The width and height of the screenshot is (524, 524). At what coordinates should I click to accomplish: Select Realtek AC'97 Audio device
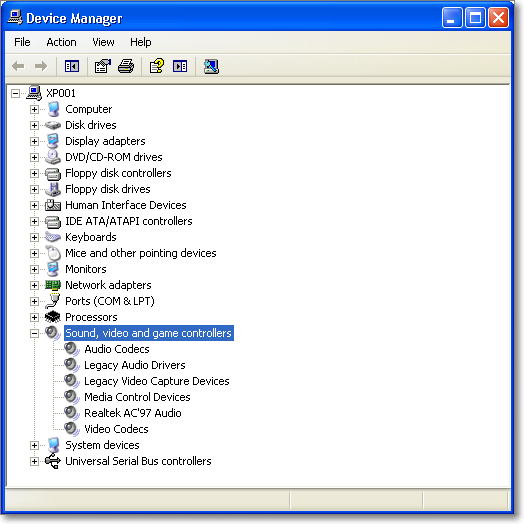click(x=133, y=413)
